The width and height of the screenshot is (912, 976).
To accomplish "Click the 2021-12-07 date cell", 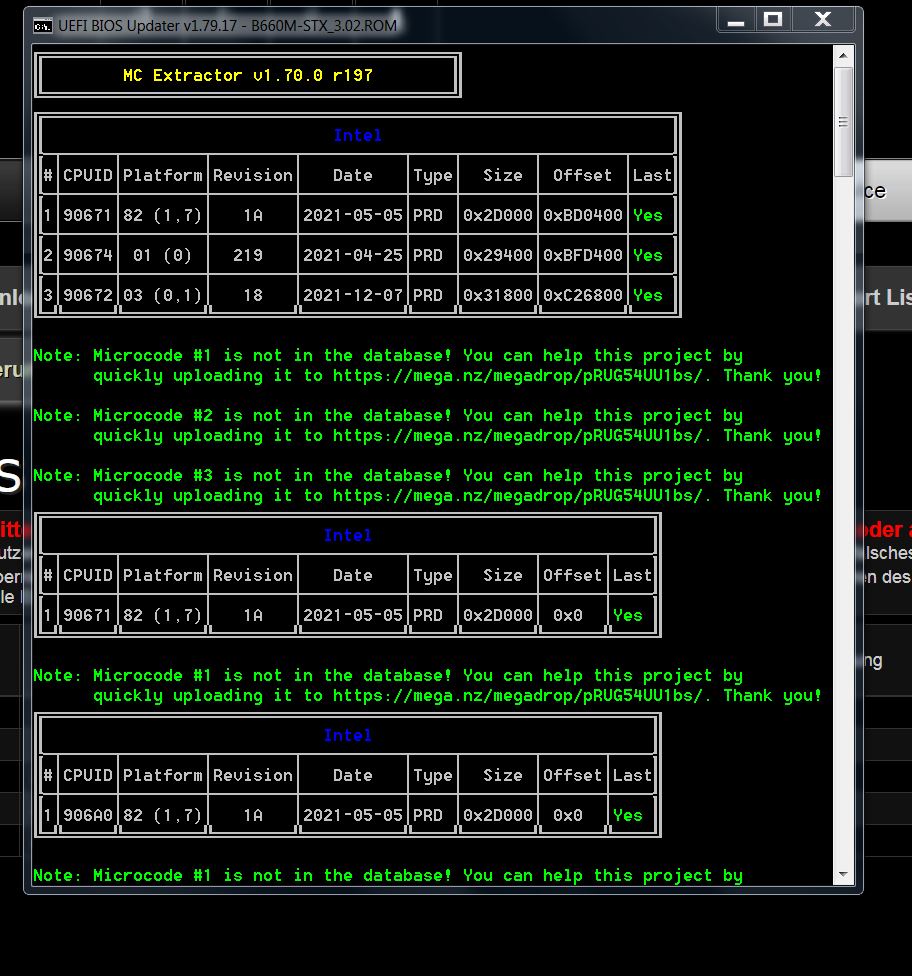I will [352, 295].
